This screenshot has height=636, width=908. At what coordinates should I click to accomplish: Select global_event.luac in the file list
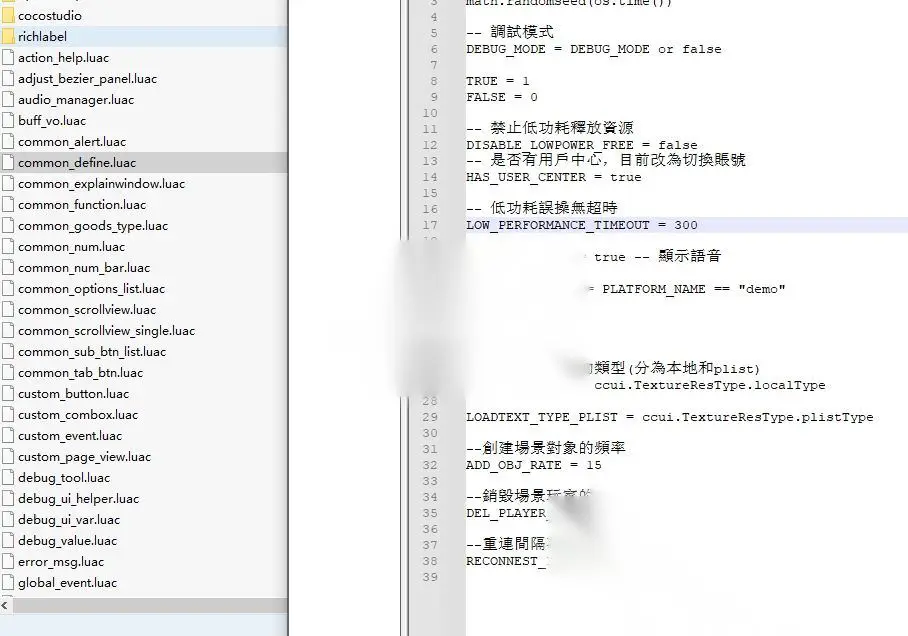click(68, 583)
